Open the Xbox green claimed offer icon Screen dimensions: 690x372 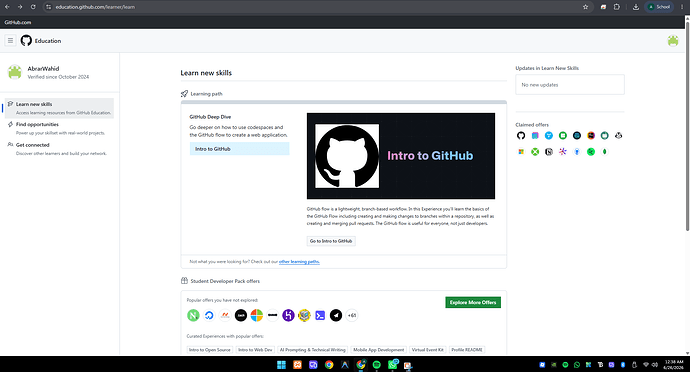[535, 152]
